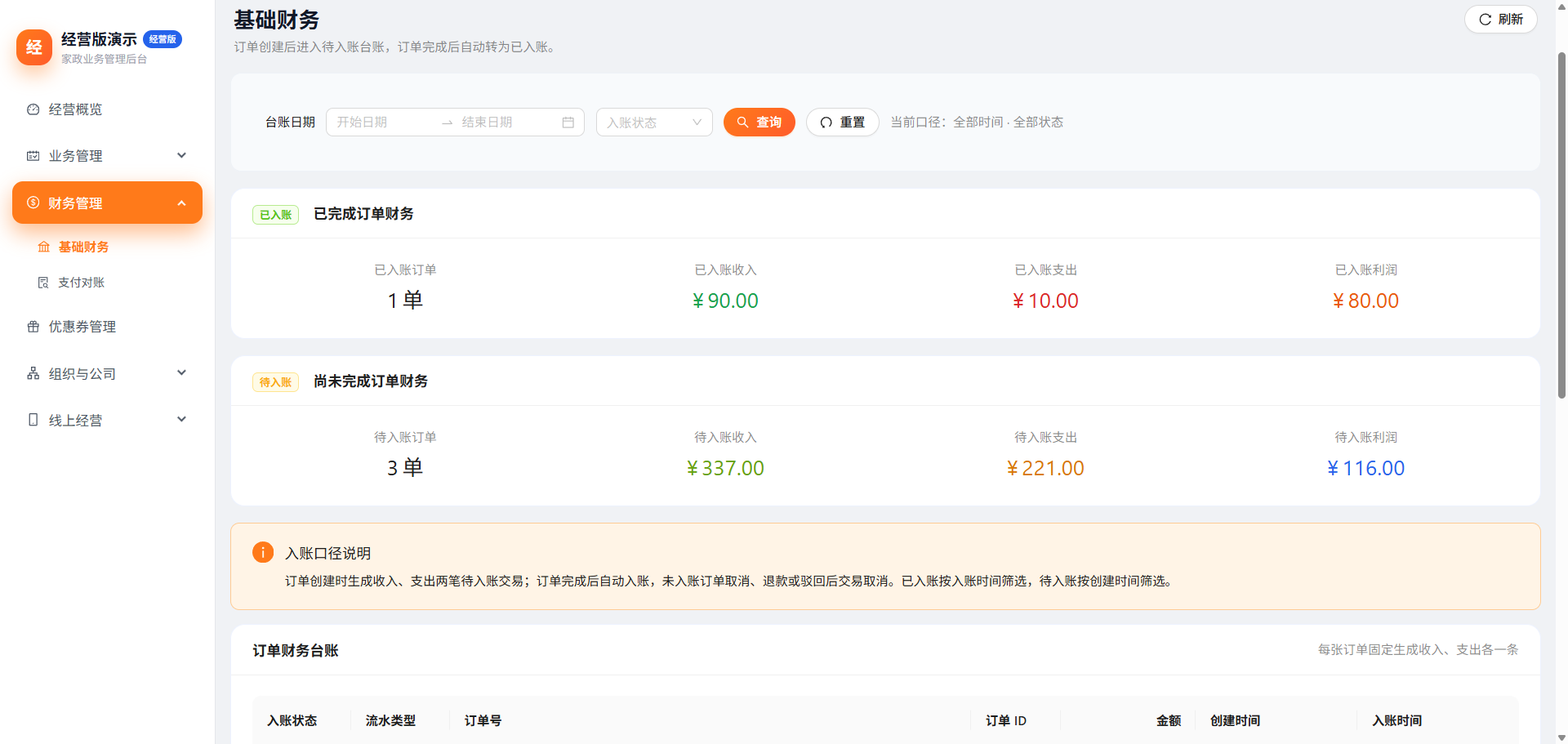Click the 经营概览 dashboard icon
The height and width of the screenshot is (744, 1568).
pos(33,109)
